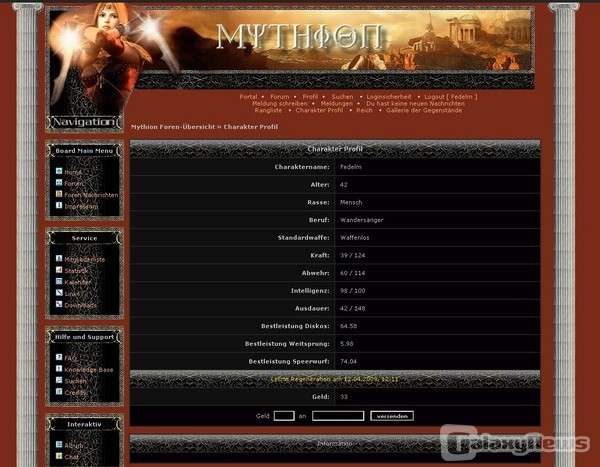Click the Forum icon in Board Main Menu
The image size is (600, 467).
click(x=59, y=183)
